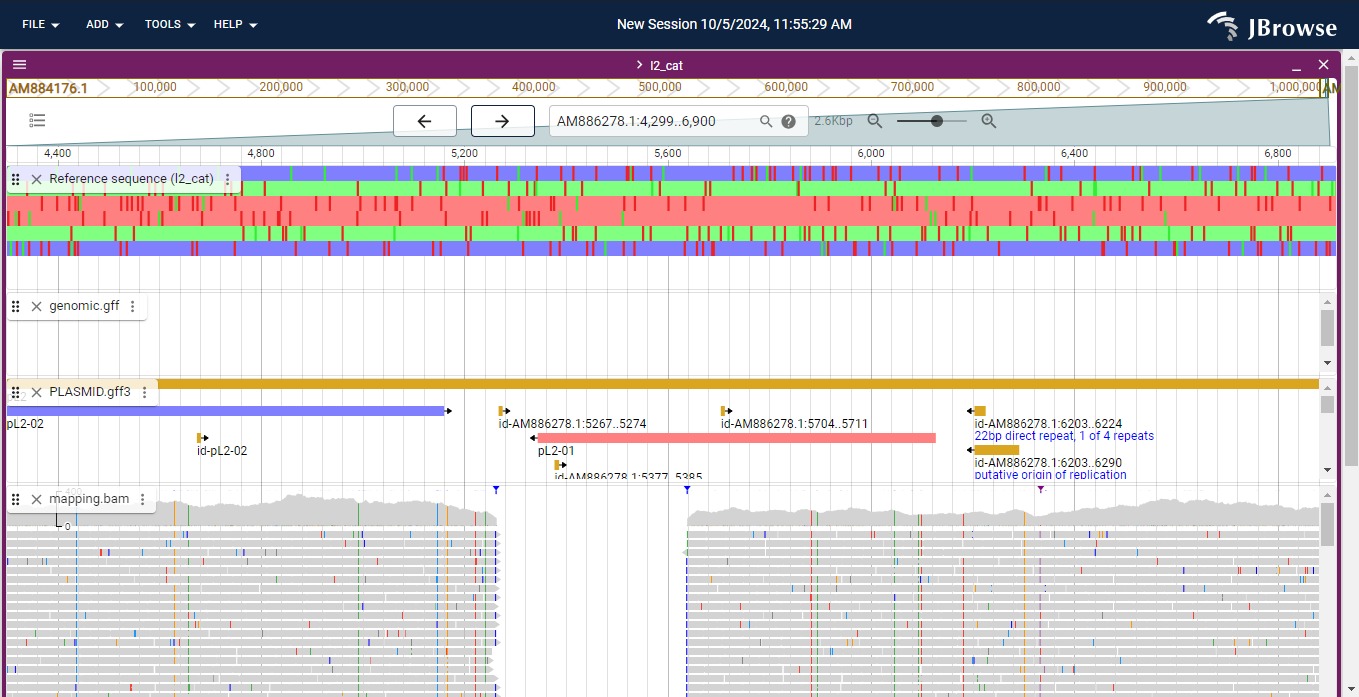Click the zoom in magnifier icon
This screenshot has width=1359, height=697.
click(989, 121)
